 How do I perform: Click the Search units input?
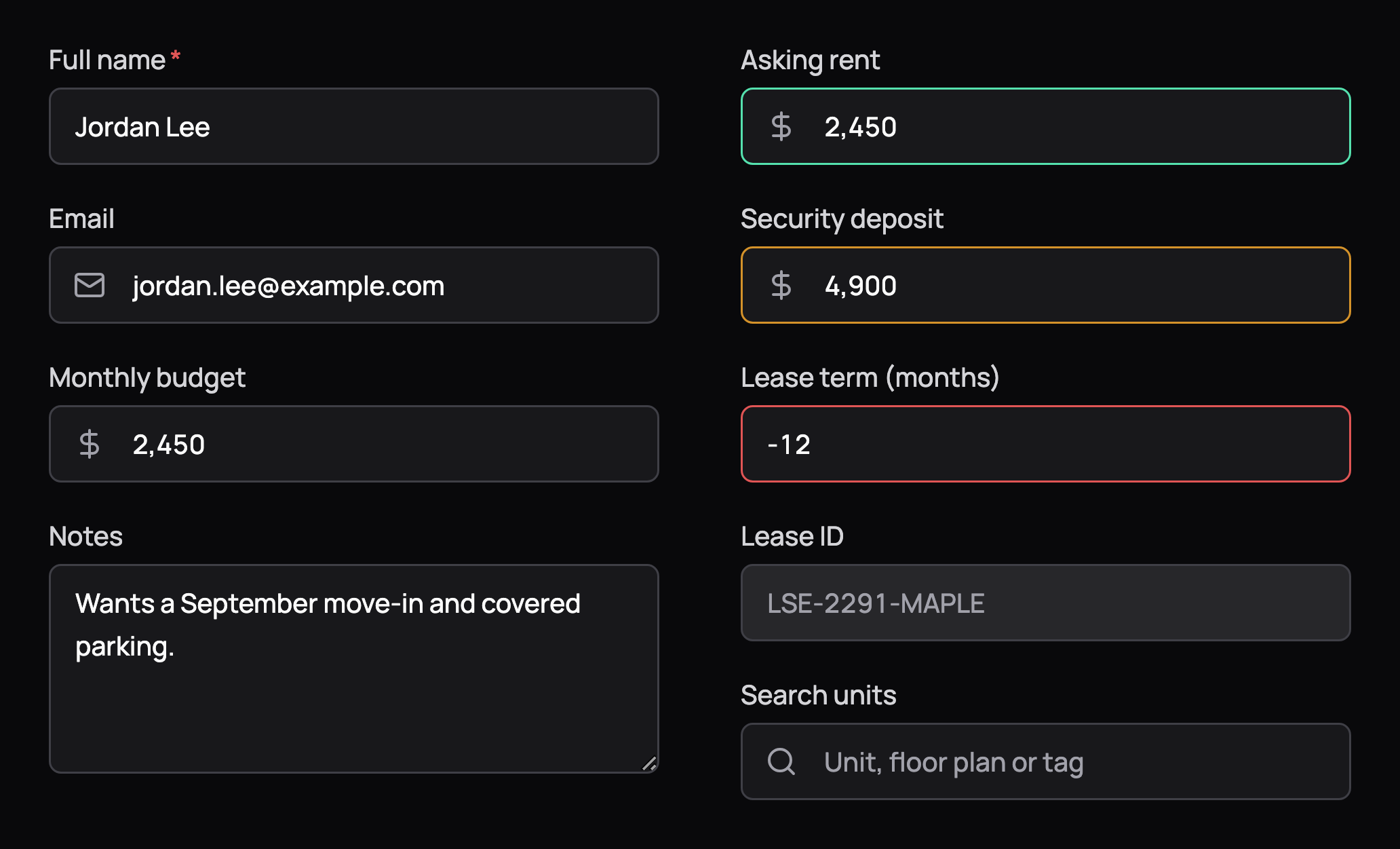click(x=1045, y=761)
